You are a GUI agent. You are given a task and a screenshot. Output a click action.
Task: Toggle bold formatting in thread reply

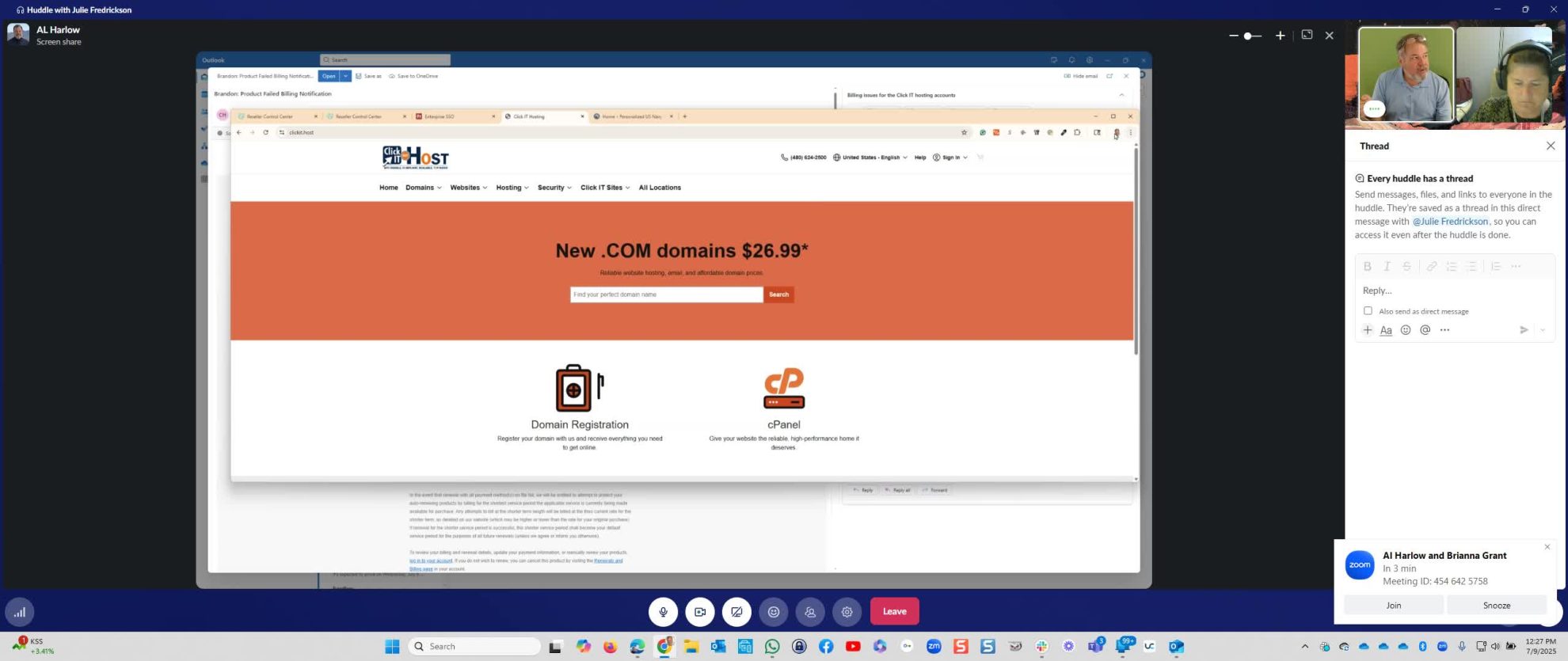tap(1367, 267)
